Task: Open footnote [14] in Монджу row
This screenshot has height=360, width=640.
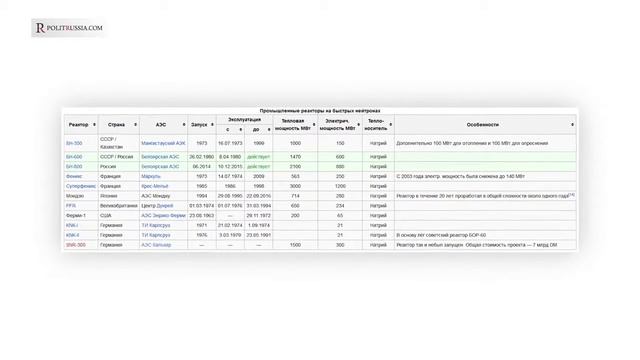Action: pos(571,195)
